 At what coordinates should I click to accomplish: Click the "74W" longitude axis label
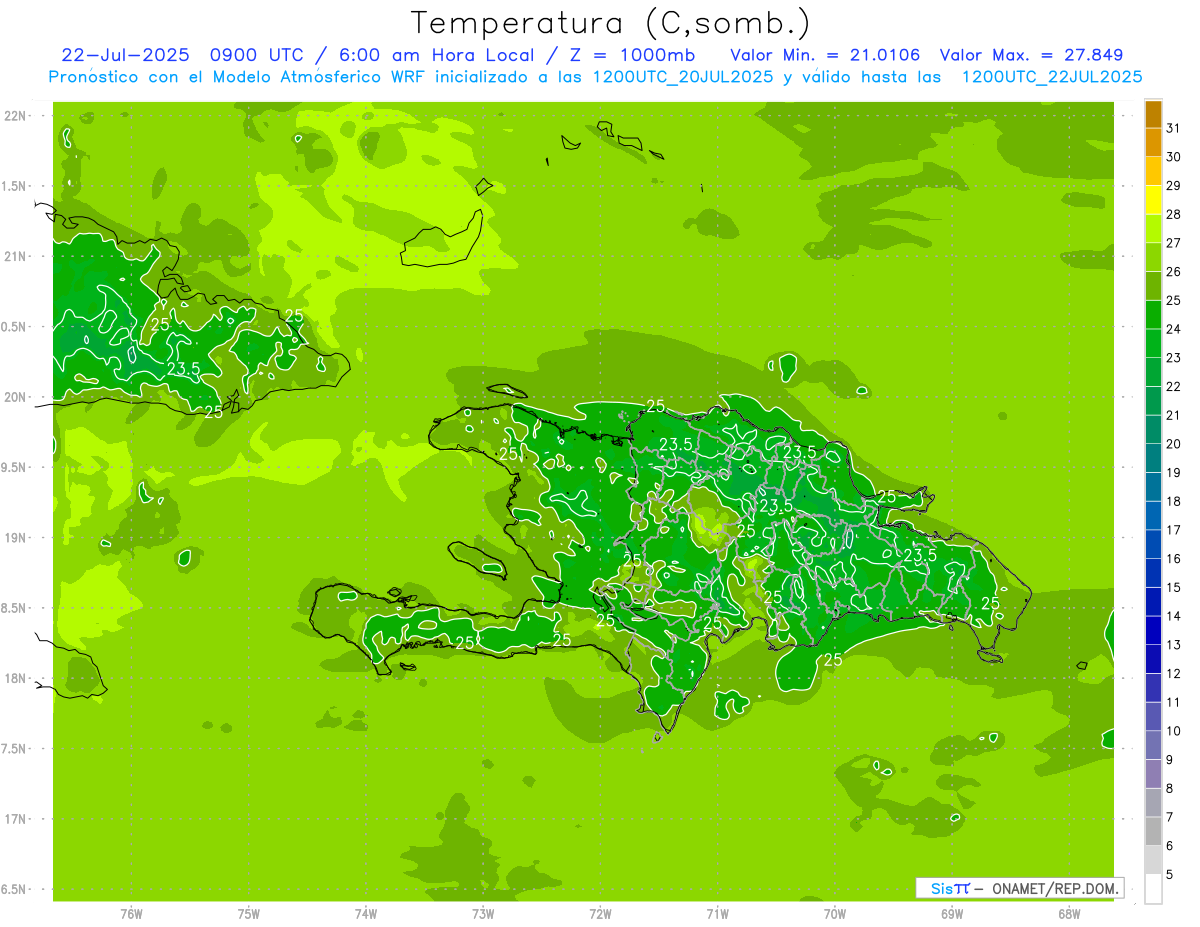coord(366,914)
